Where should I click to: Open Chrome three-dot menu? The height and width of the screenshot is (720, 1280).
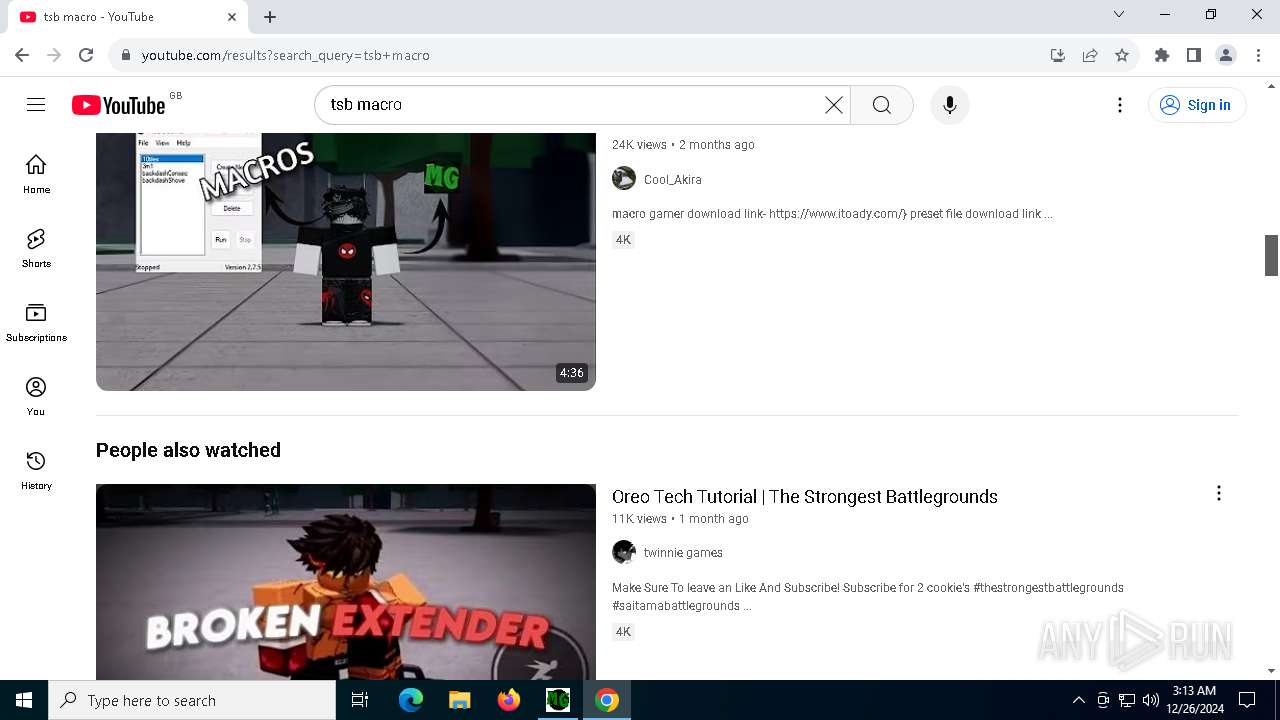click(1258, 55)
